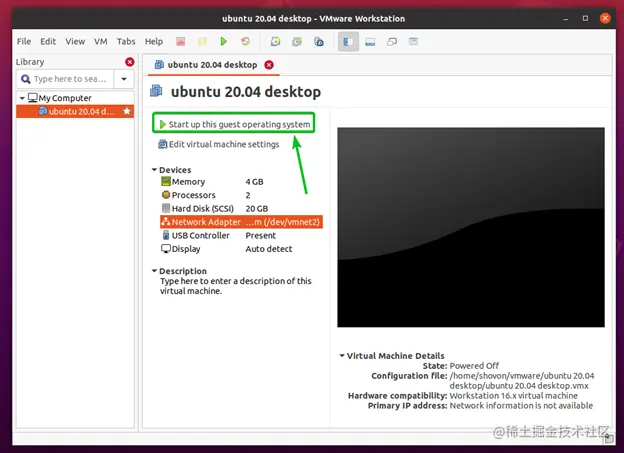Click the full screen toolbar icon
The height and width of the screenshot is (453, 624).
[413, 41]
